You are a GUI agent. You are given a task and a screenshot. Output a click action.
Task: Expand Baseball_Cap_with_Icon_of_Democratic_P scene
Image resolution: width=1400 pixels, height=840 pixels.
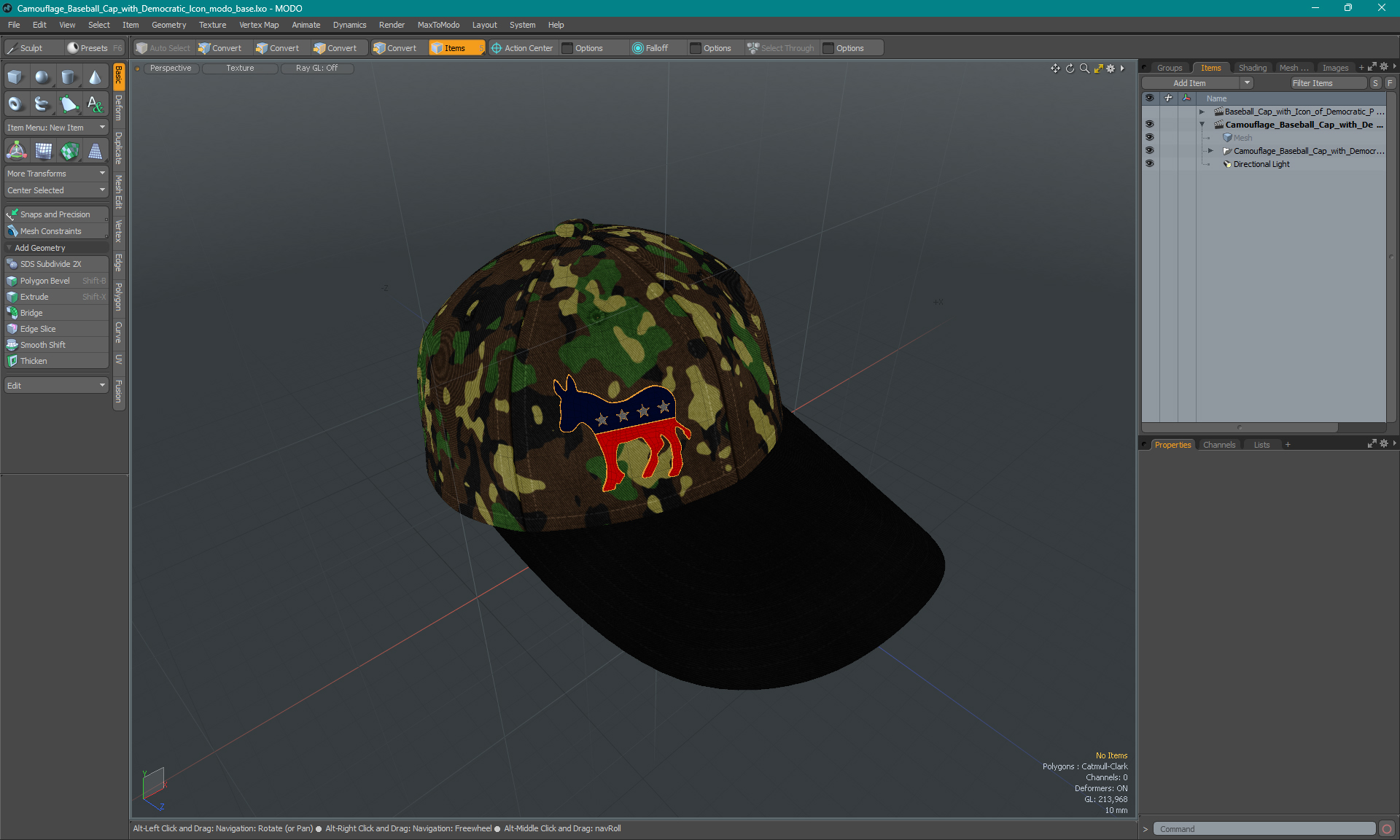coord(1202,112)
